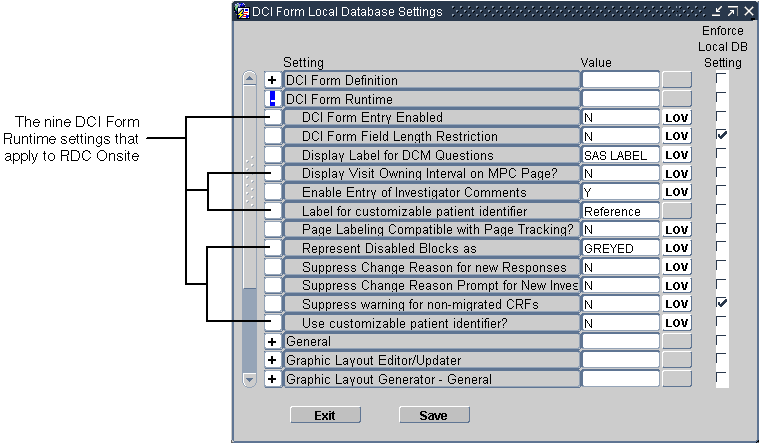
Task: Expand the General settings category
Action: [272, 342]
